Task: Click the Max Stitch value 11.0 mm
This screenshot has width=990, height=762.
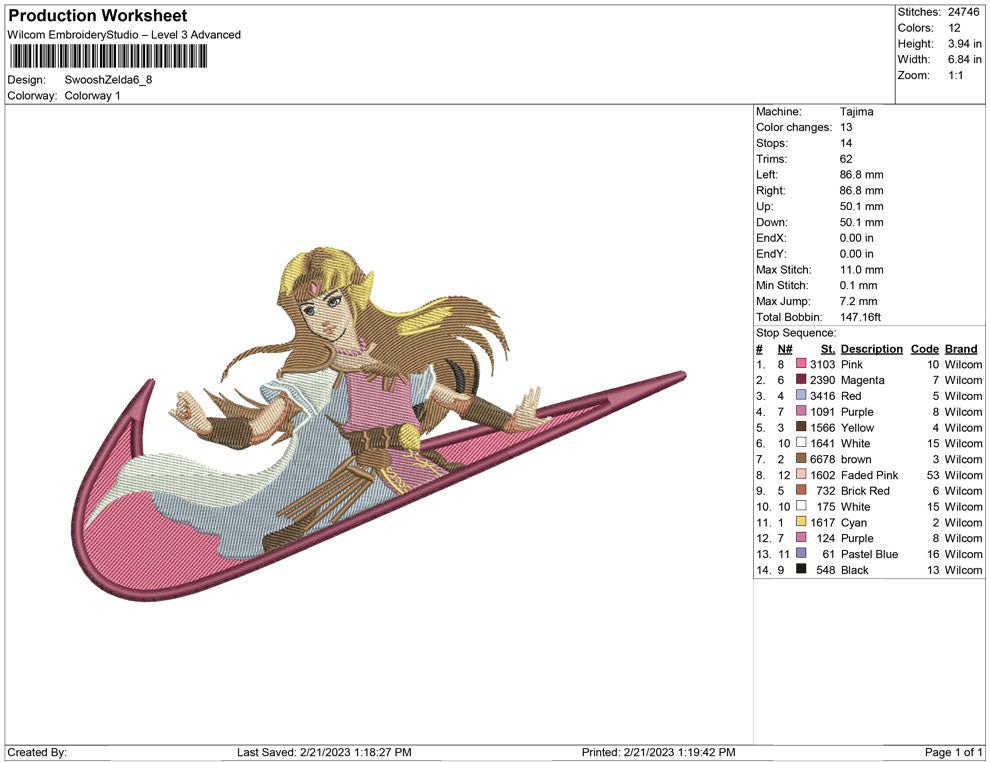Action: pos(861,269)
